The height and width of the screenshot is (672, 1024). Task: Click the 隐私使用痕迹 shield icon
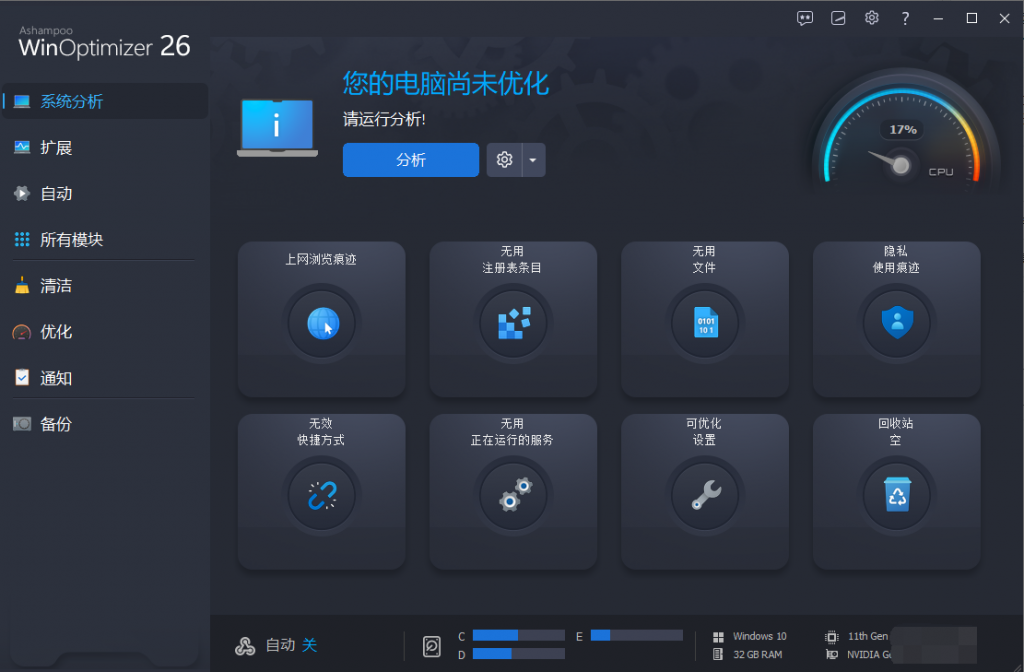coord(896,322)
